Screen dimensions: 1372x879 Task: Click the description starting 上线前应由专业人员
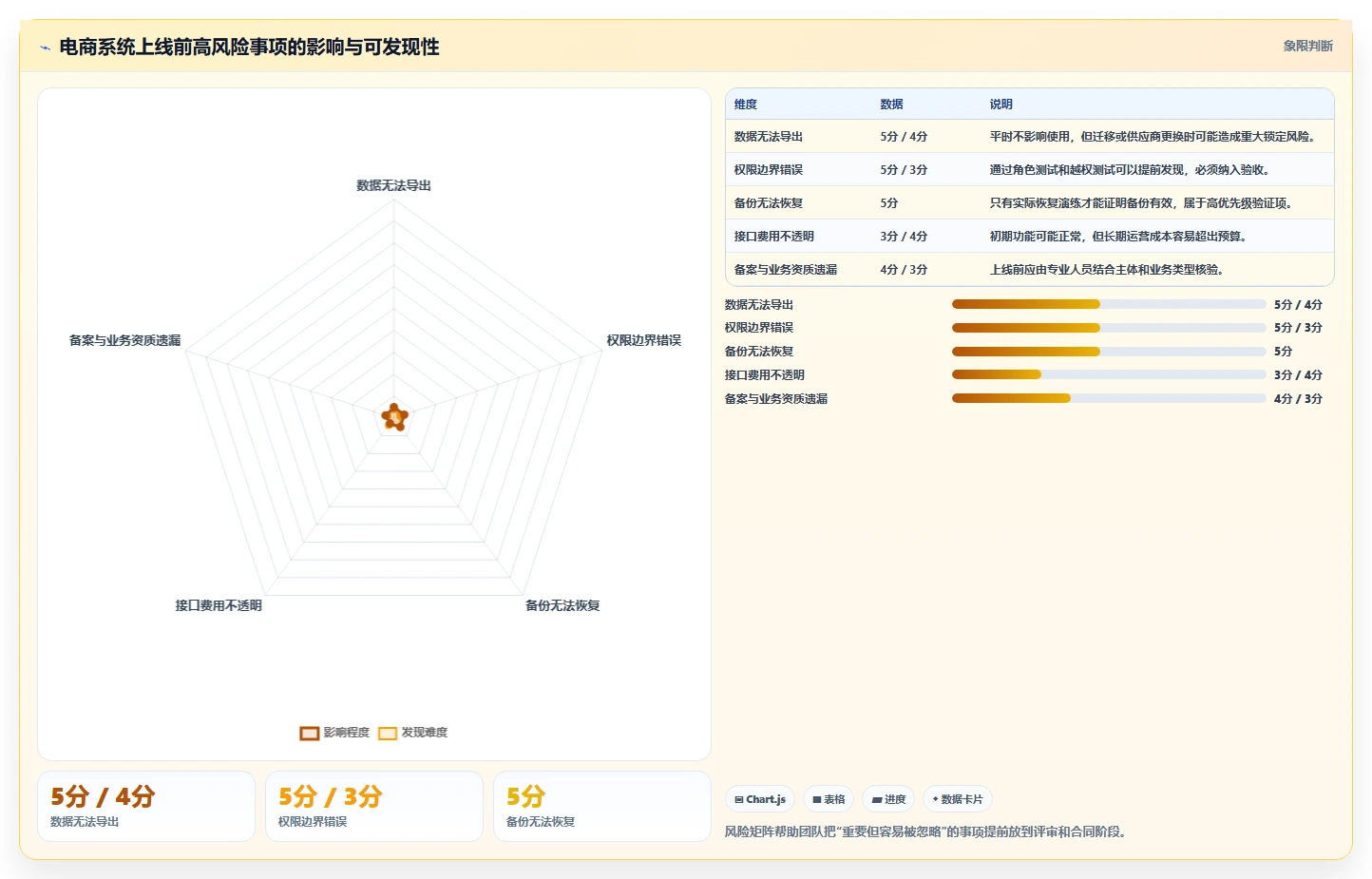(x=1107, y=270)
